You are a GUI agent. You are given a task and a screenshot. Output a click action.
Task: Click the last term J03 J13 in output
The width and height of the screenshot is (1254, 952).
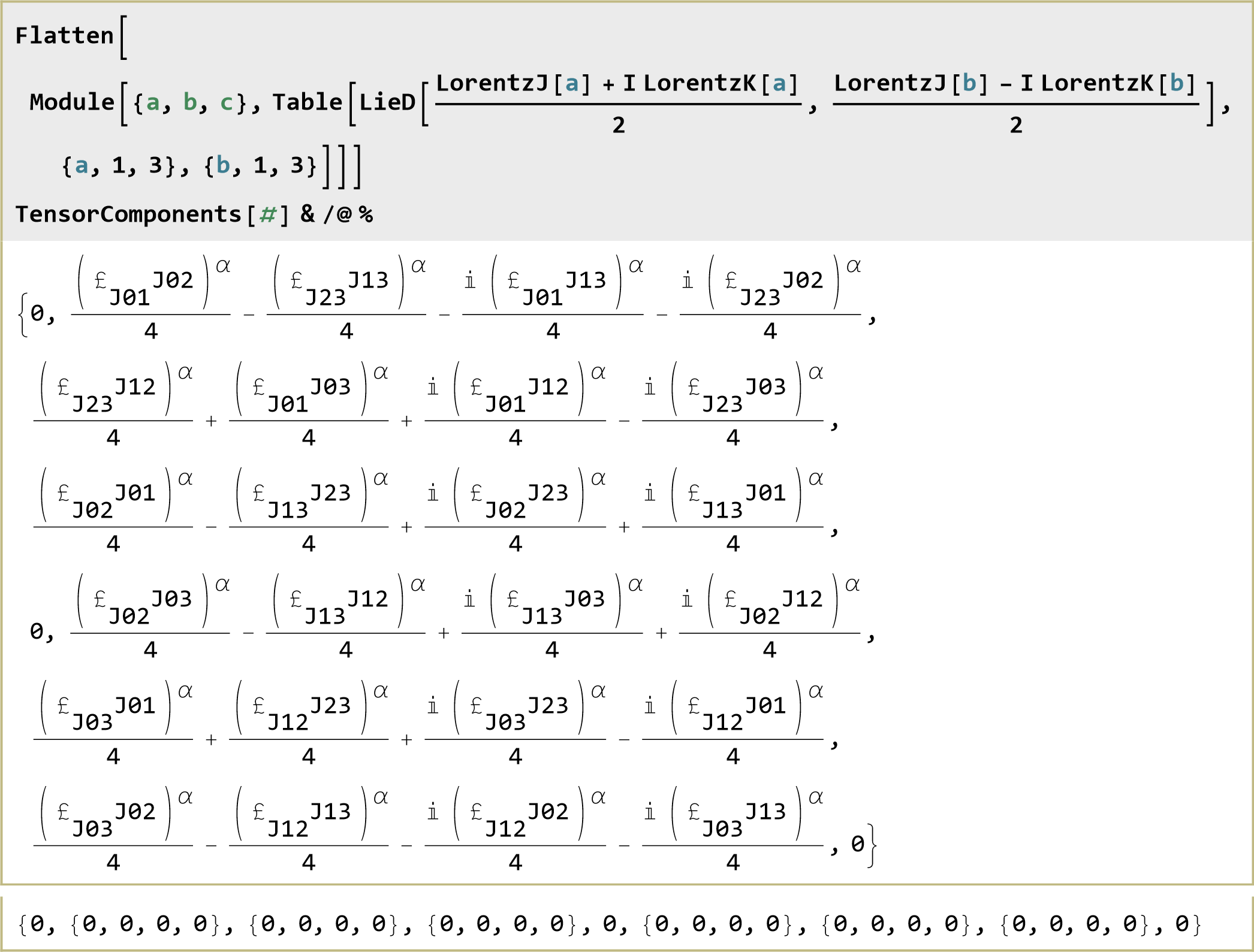click(x=732, y=820)
